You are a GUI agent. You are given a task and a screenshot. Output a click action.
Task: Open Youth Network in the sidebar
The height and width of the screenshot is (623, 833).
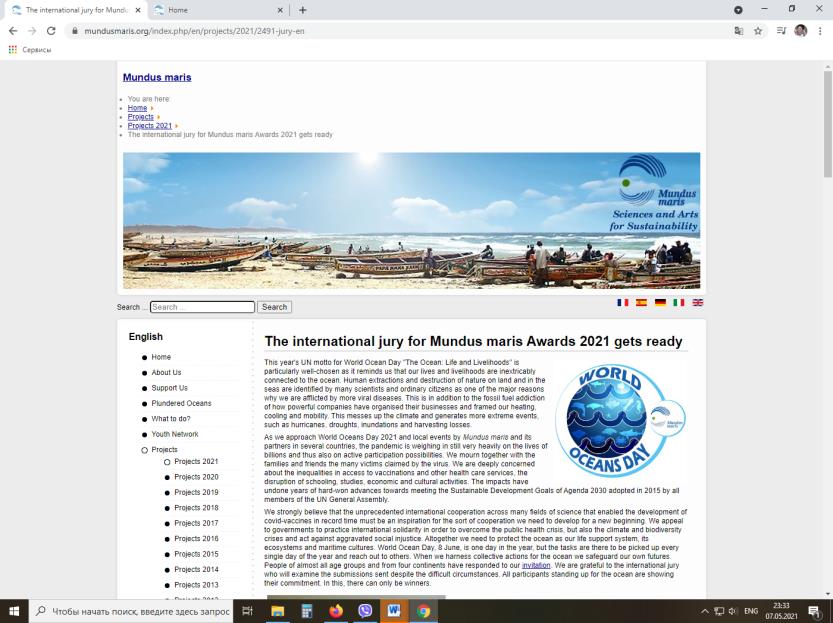point(175,434)
